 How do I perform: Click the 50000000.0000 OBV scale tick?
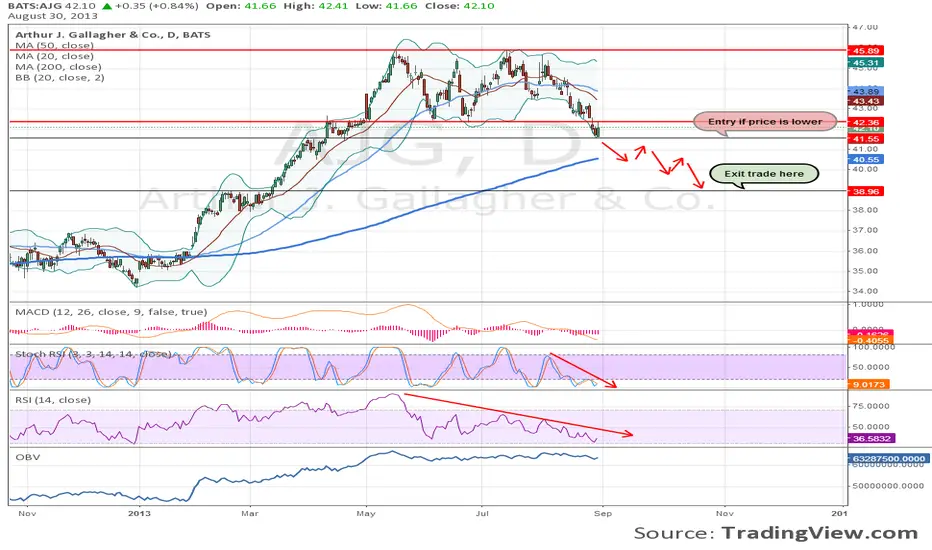pyautogui.click(x=887, y=485)
